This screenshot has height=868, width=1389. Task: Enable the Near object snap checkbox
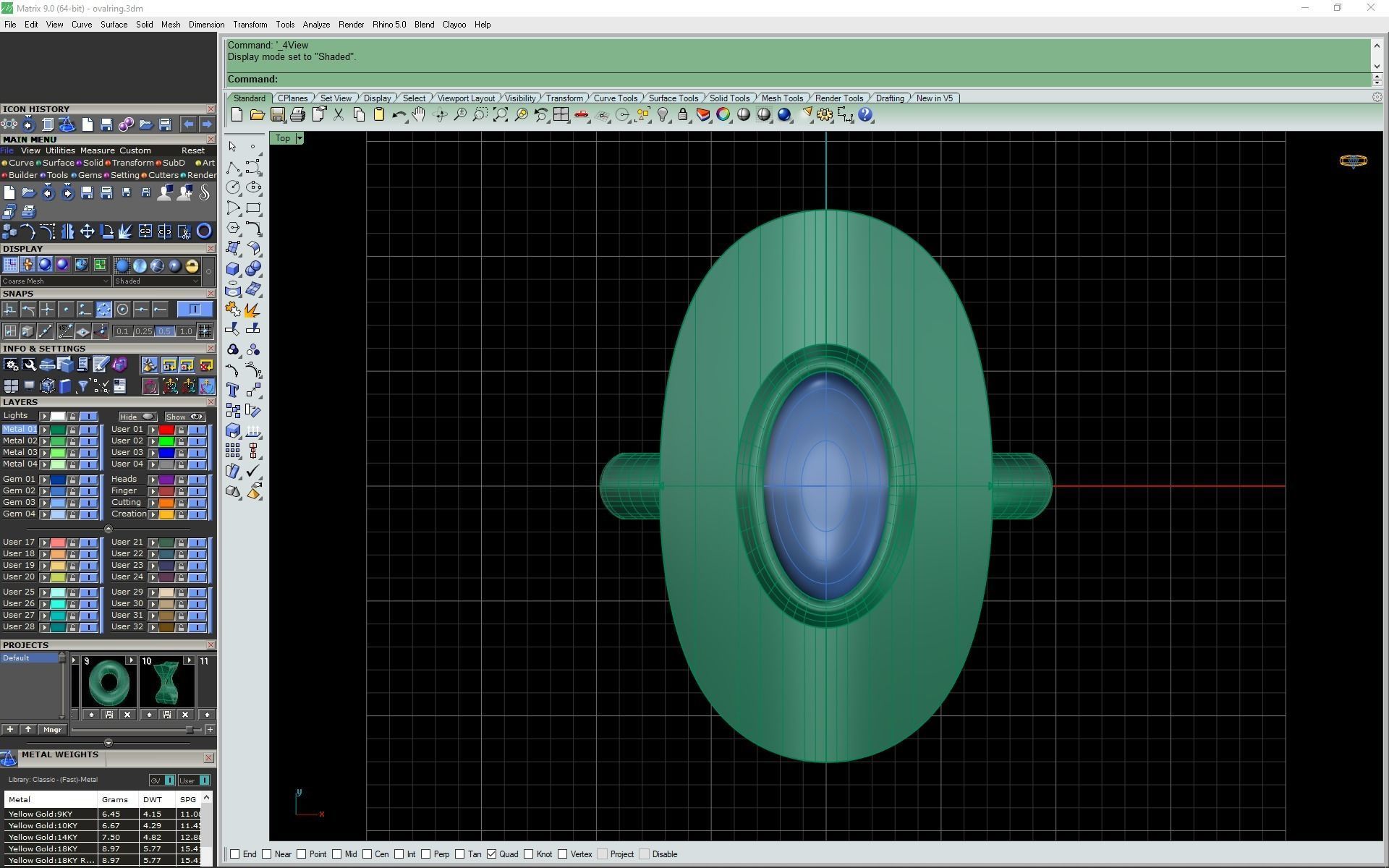pyautogui.click(x=267, y=854)
